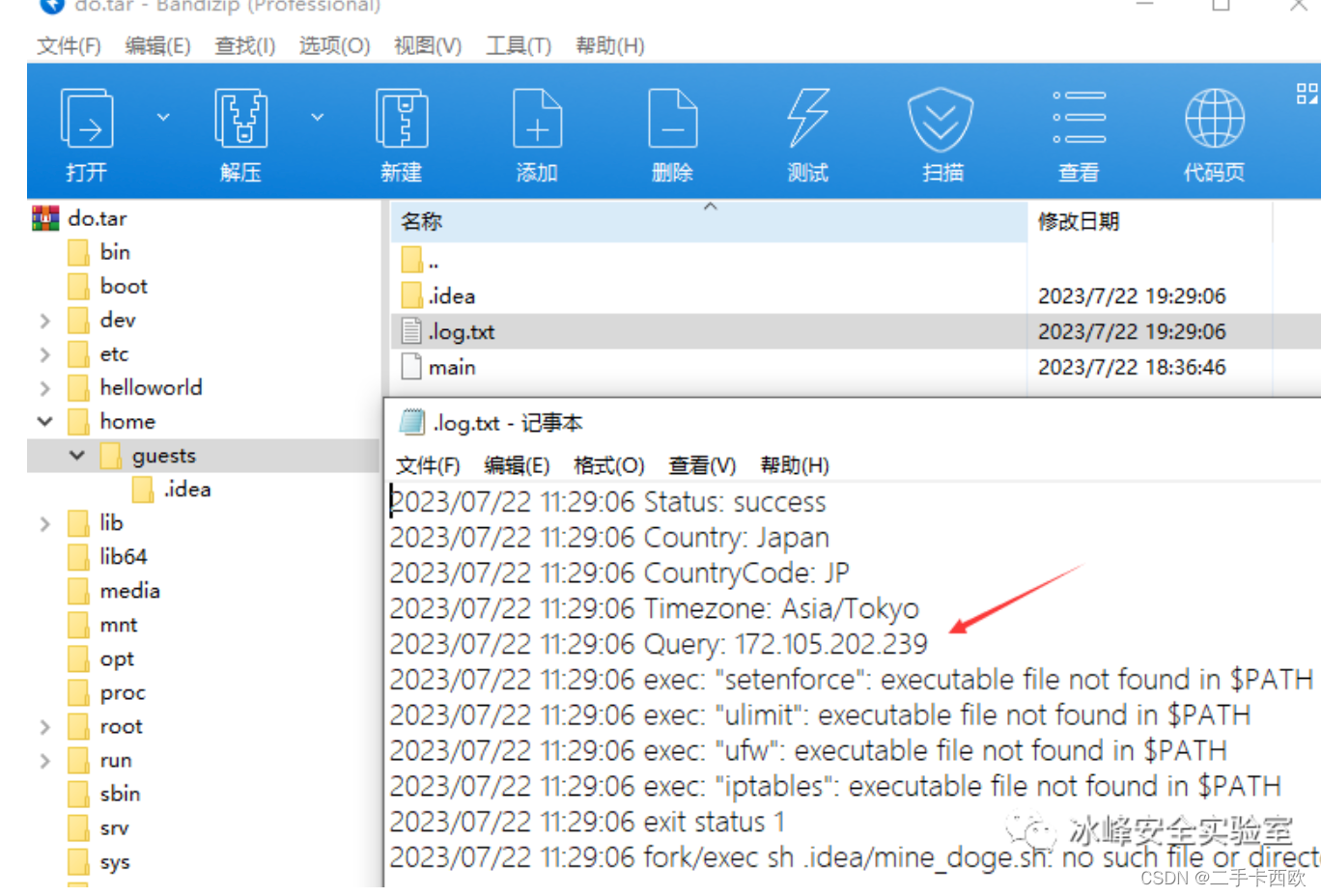Select the dev folder in tree
1321x896 pixels.
coord(118,320)
